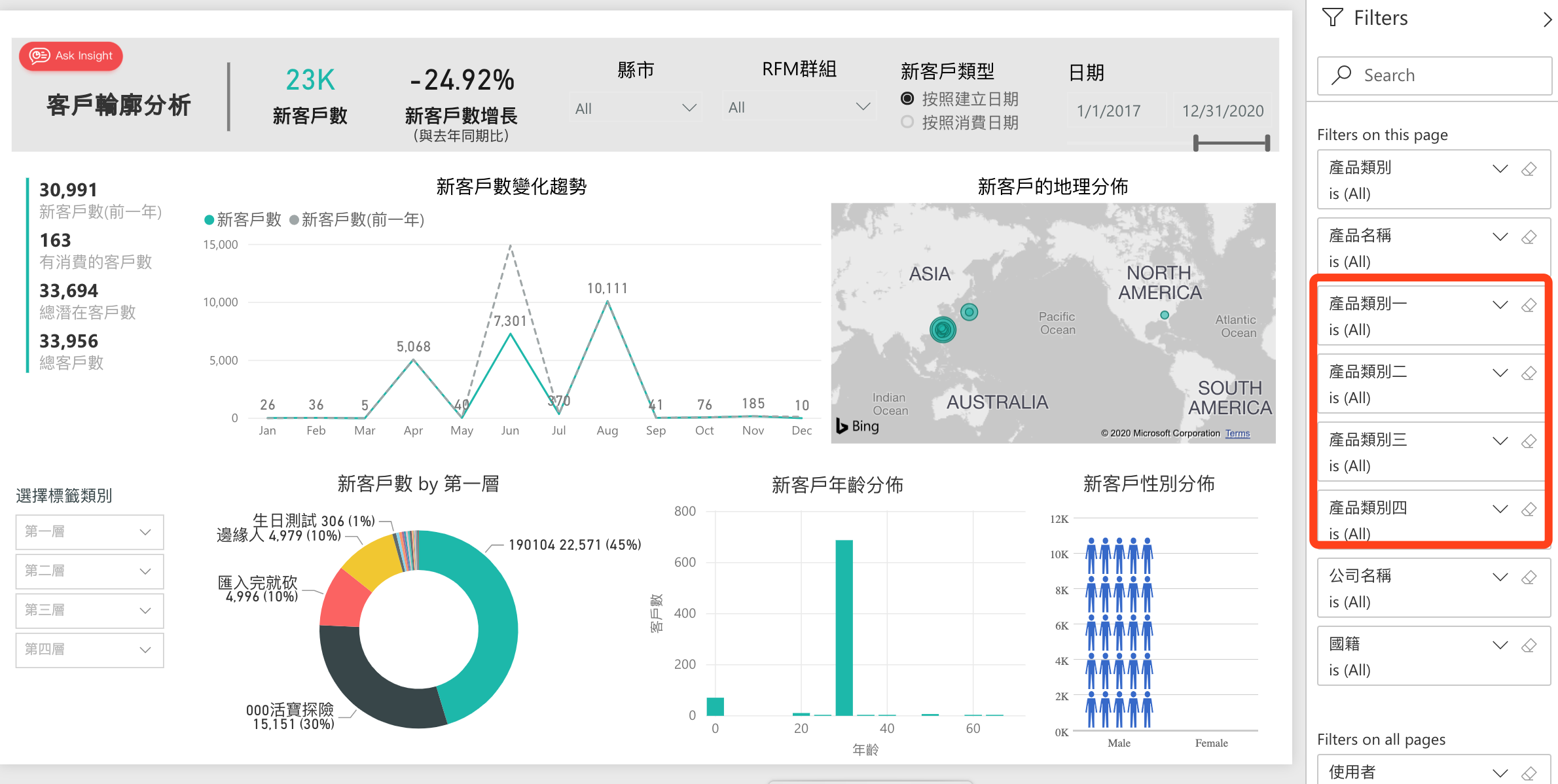Select the 按照建立日期 radio option
This screenshot has height=784, width=1558.
tap(907, 99)
